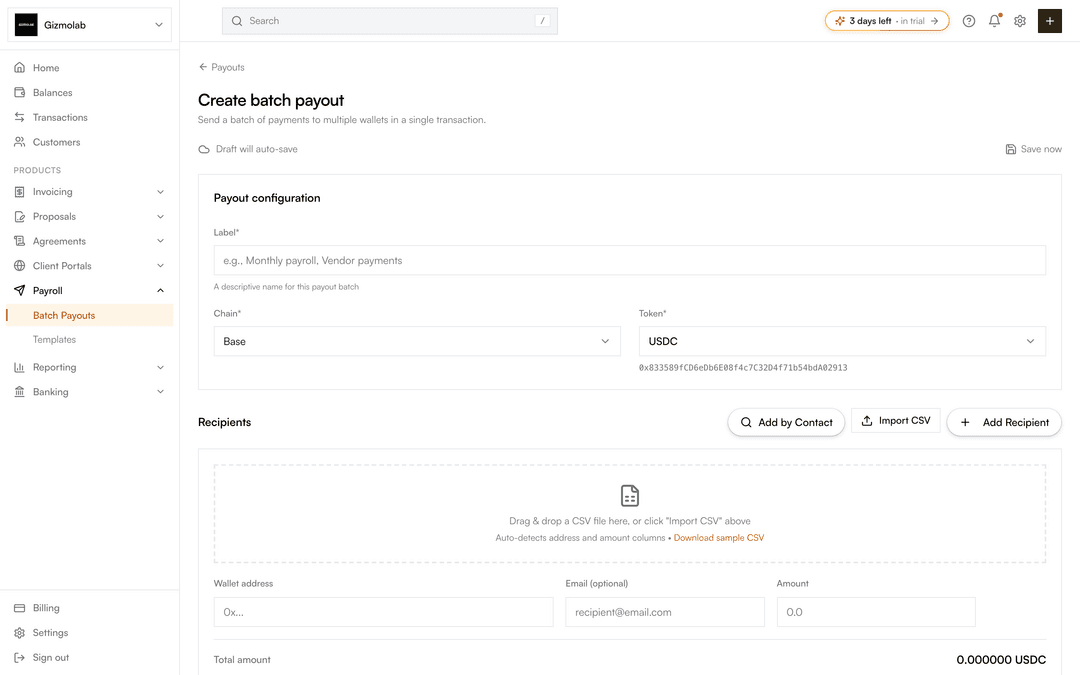Expand the Reporting section chevron
The width and height of the screenshot is (1080, 675).
click(160, 367)
